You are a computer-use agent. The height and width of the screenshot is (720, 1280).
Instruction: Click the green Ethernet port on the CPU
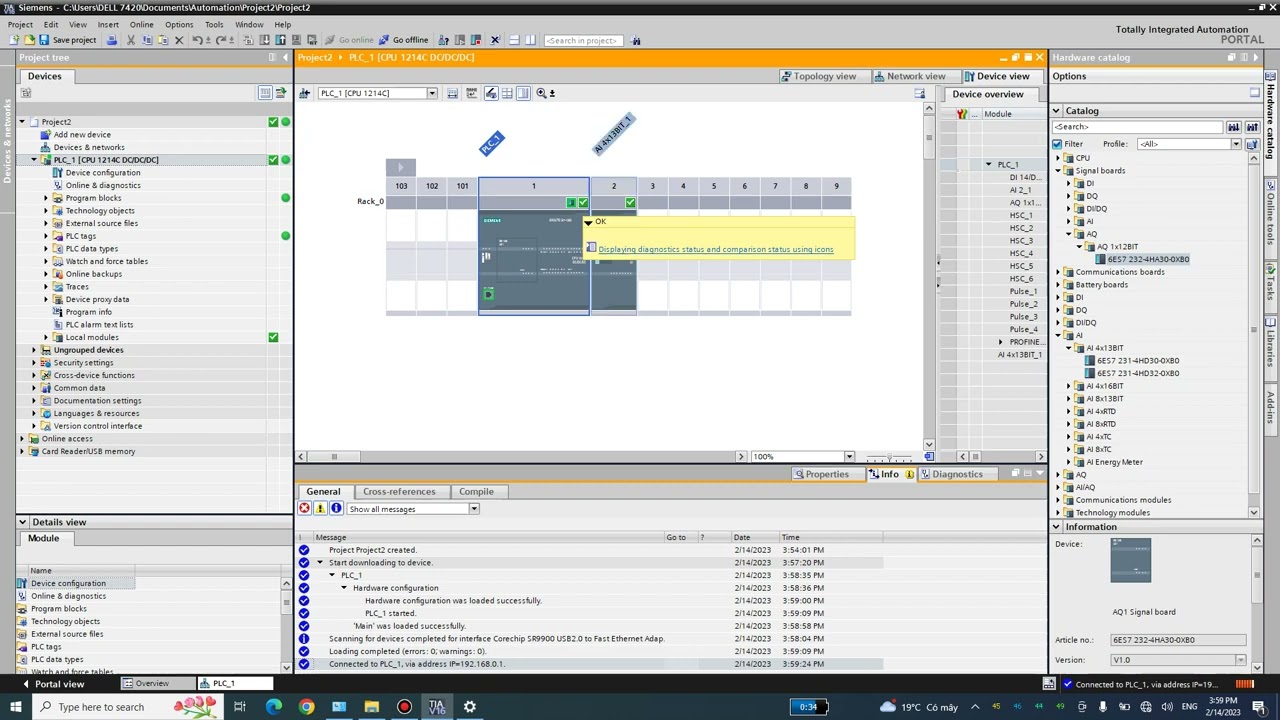click(488, 293)
